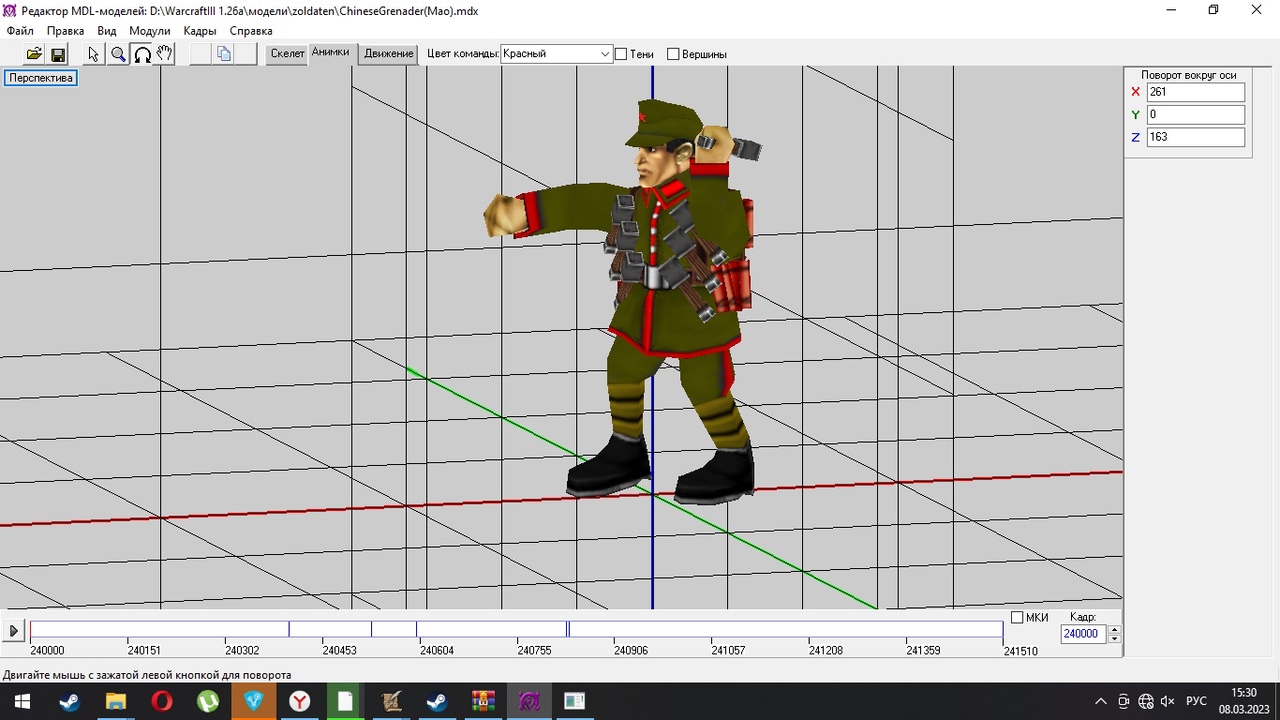Save the model with the floppy disk icon
The width and height of the screenshot is (1280, 720).
57,54
